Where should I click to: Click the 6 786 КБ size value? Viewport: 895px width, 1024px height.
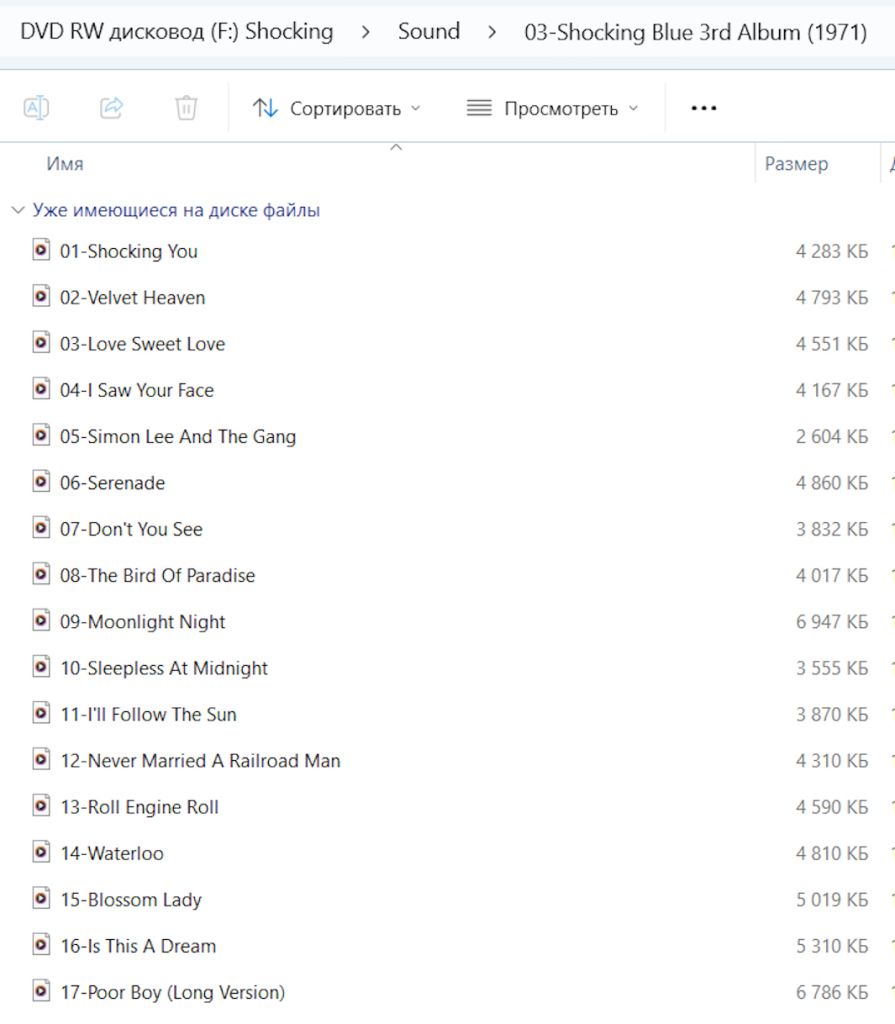coord(832,993)
